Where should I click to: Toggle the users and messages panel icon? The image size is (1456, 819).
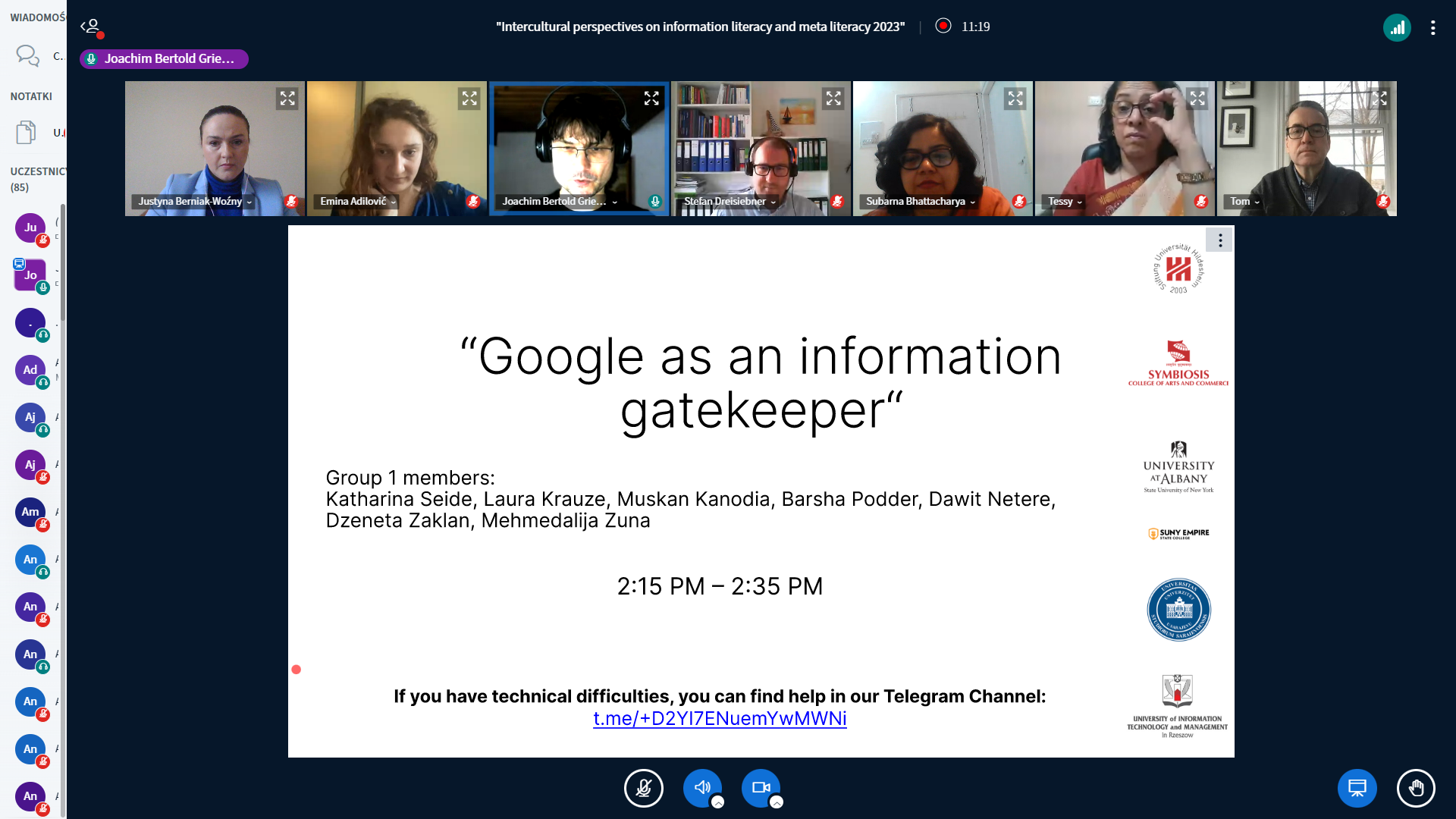point(92,27)
